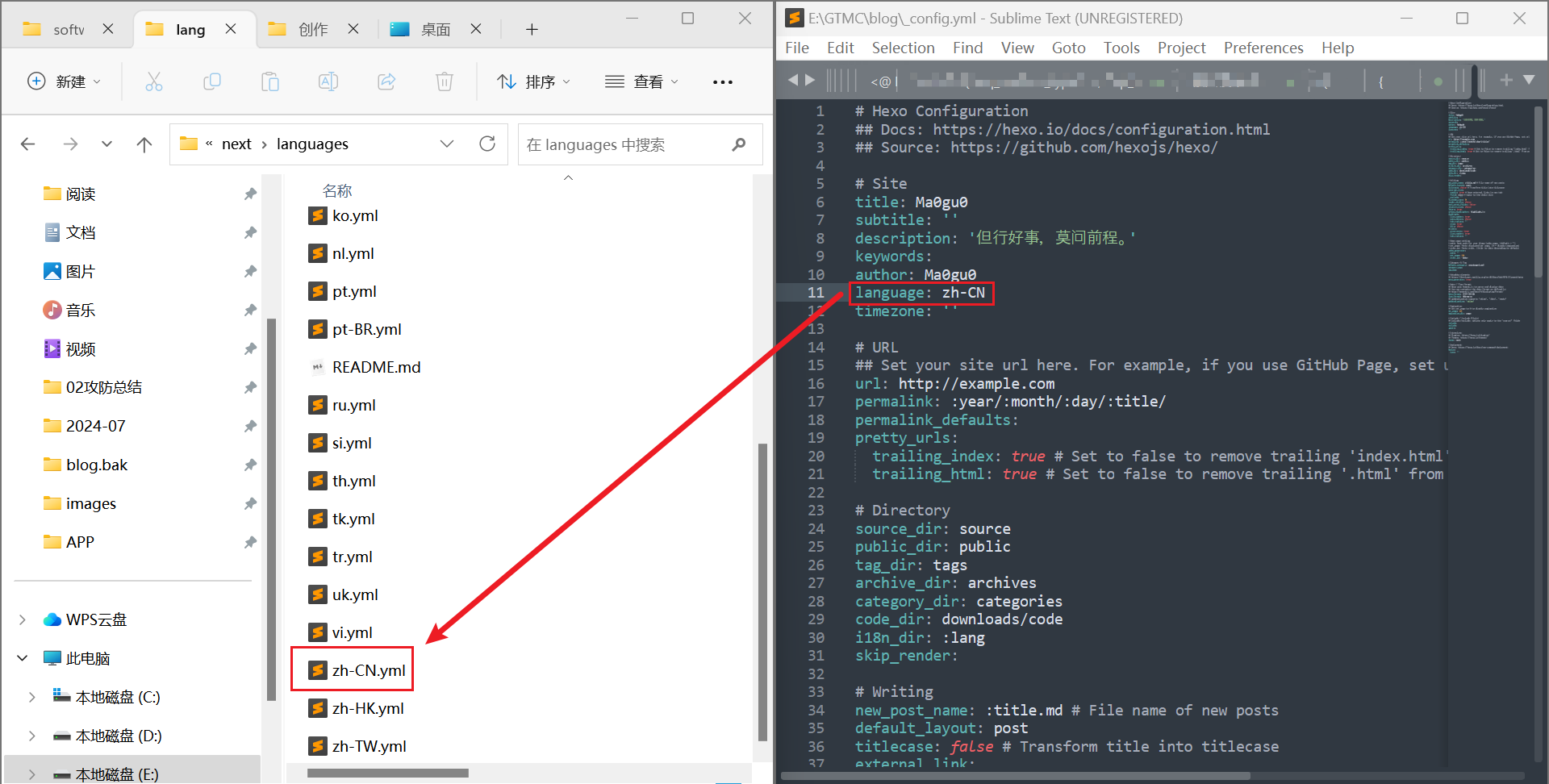Go back with the Explorer back arrow
Image resolution: width=1549 pixels, height=784 pixels.
[28, 144]
